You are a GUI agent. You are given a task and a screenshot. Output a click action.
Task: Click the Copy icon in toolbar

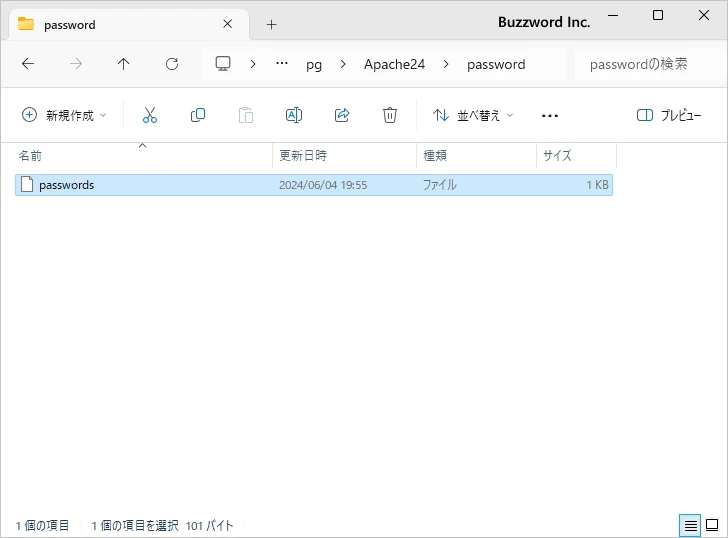point(198,115)
